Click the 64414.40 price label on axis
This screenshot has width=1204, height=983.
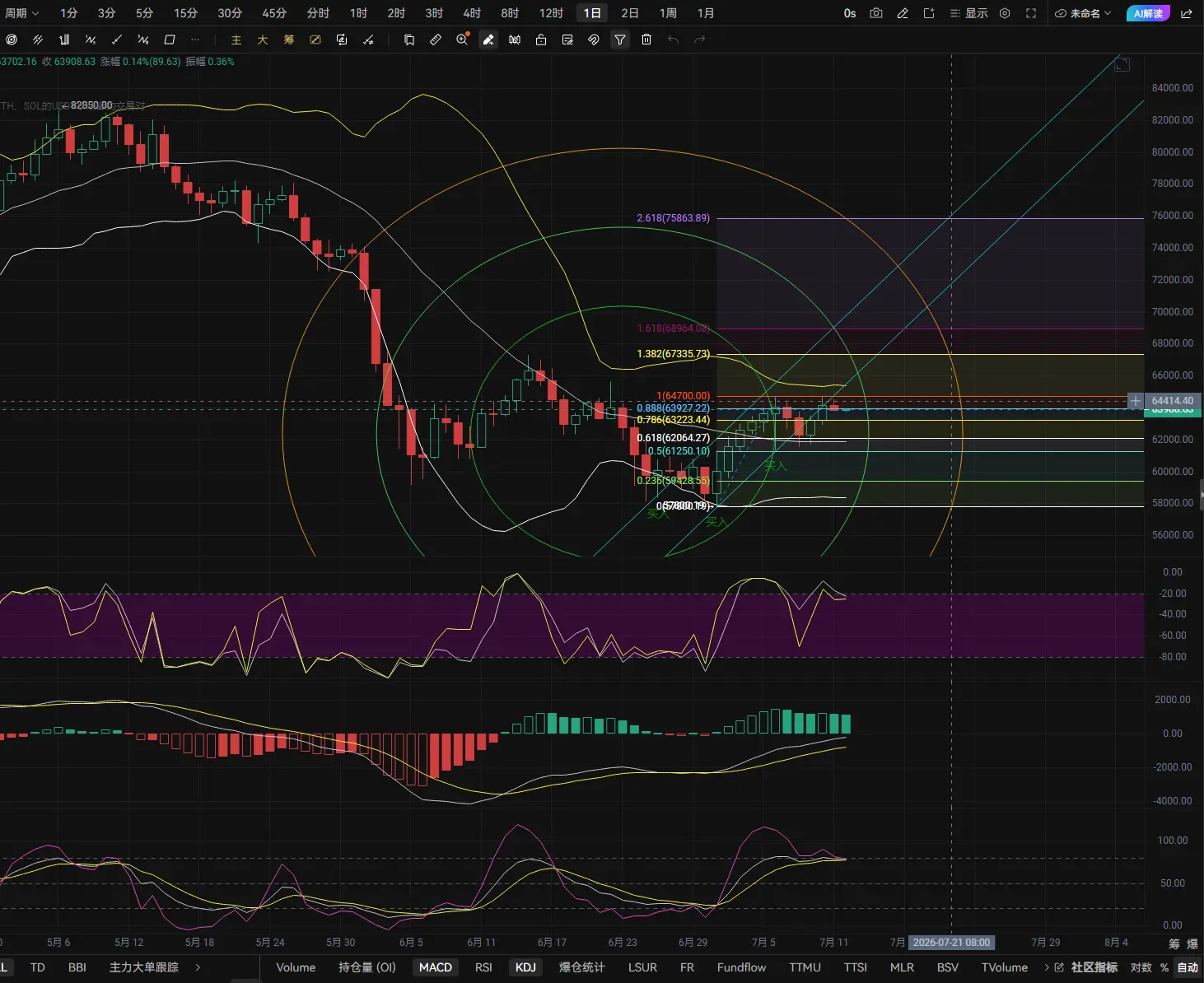pos(1173,401)
